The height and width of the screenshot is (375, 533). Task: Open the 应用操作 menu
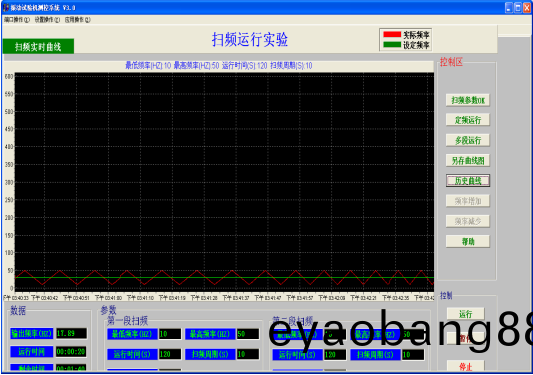click(x=78, y=20)
